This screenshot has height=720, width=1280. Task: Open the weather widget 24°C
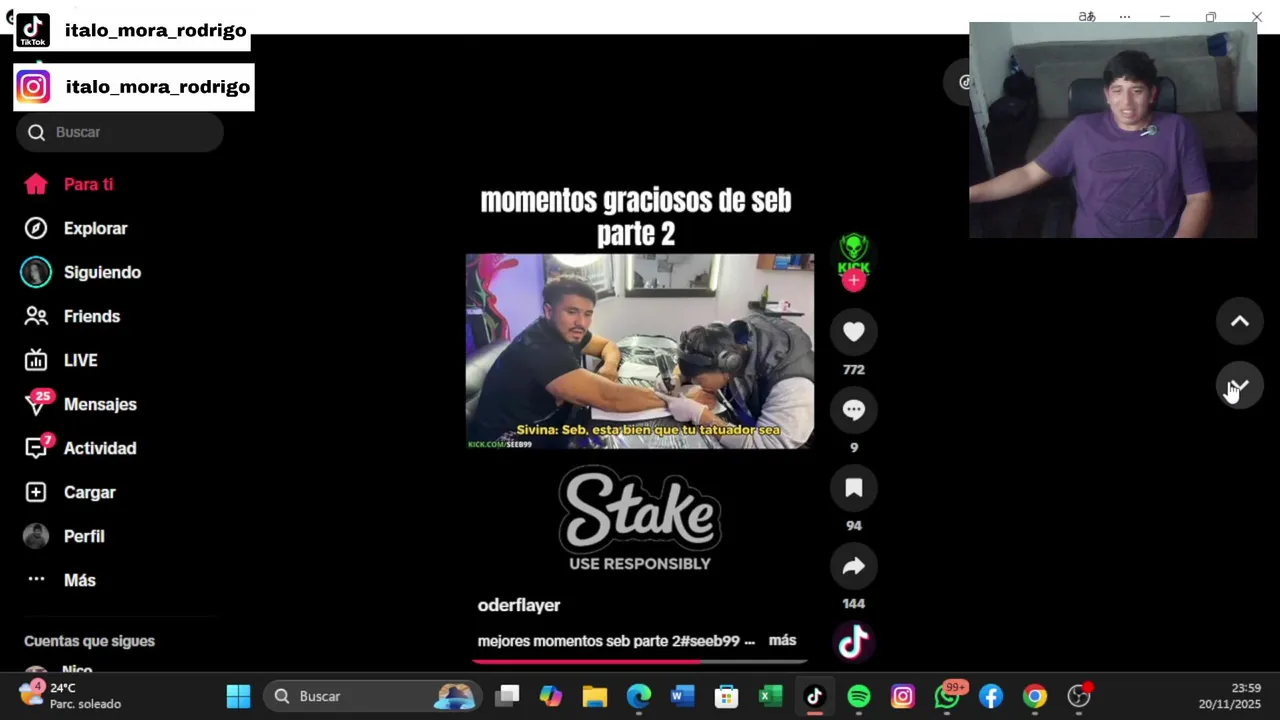click(70, 696)
